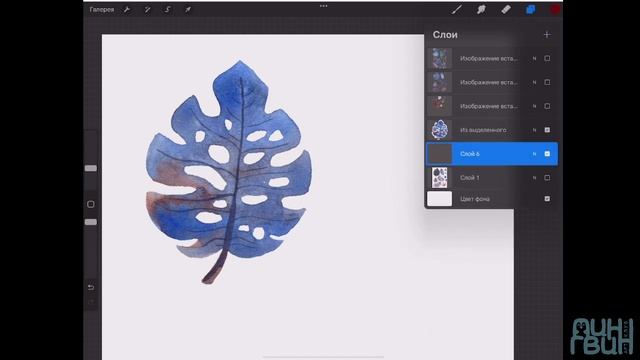Open blend mode N of Из выделенного layer

click(x=534, y=130)
